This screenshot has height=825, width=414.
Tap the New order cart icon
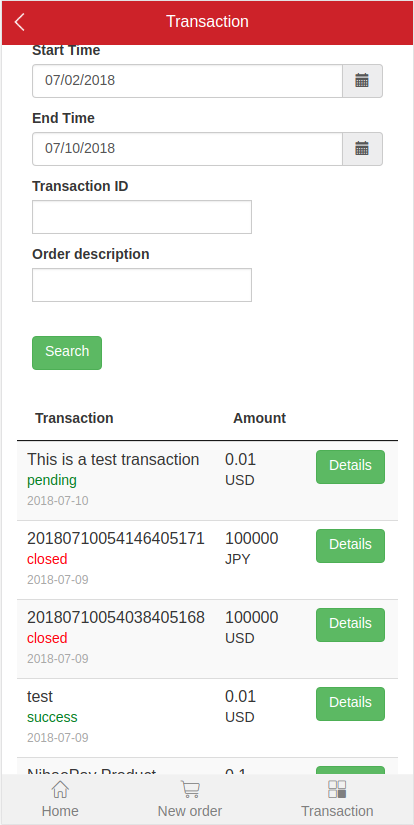click(190, 789)
